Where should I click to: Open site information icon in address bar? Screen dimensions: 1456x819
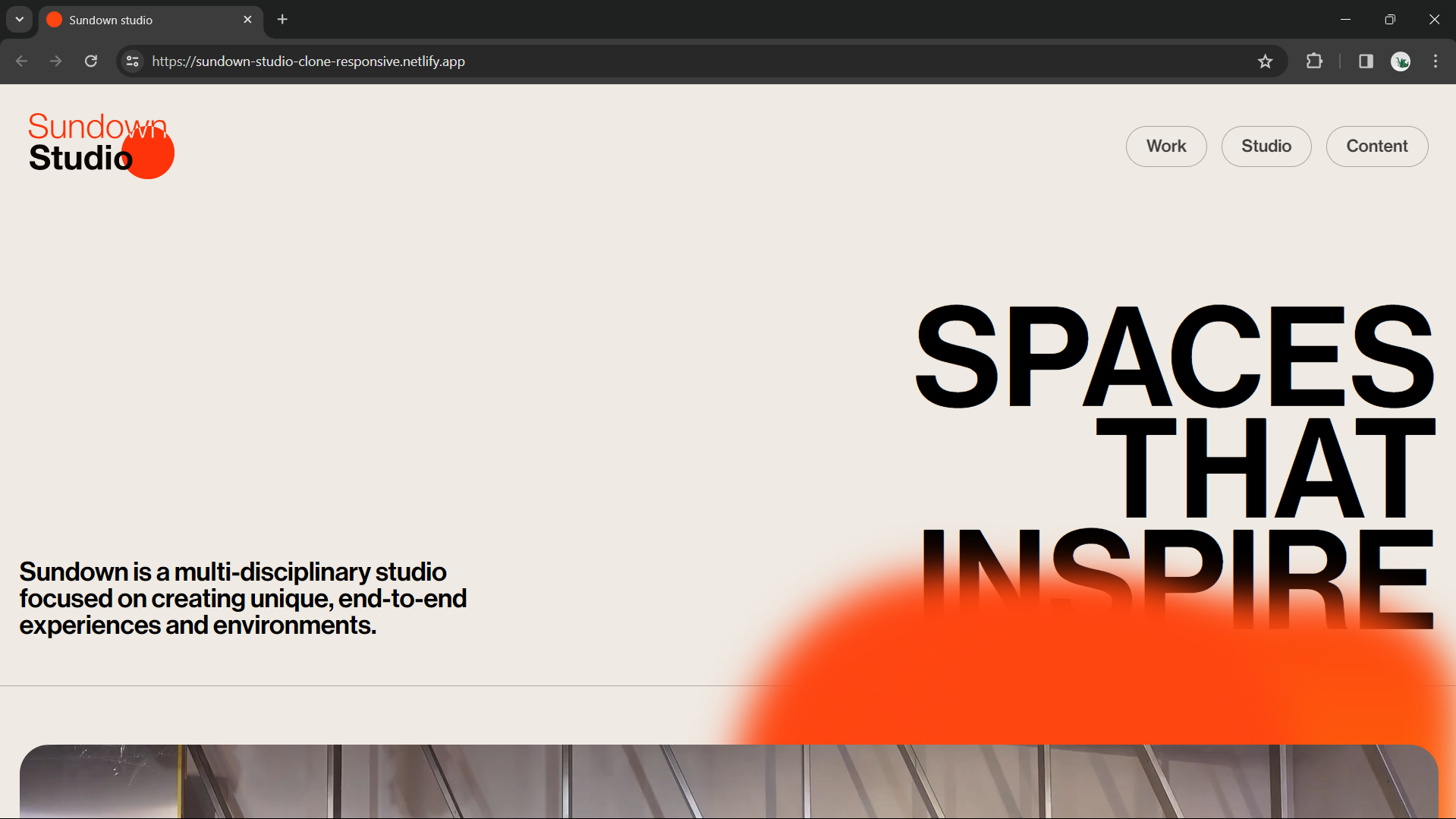coord(133,61)
